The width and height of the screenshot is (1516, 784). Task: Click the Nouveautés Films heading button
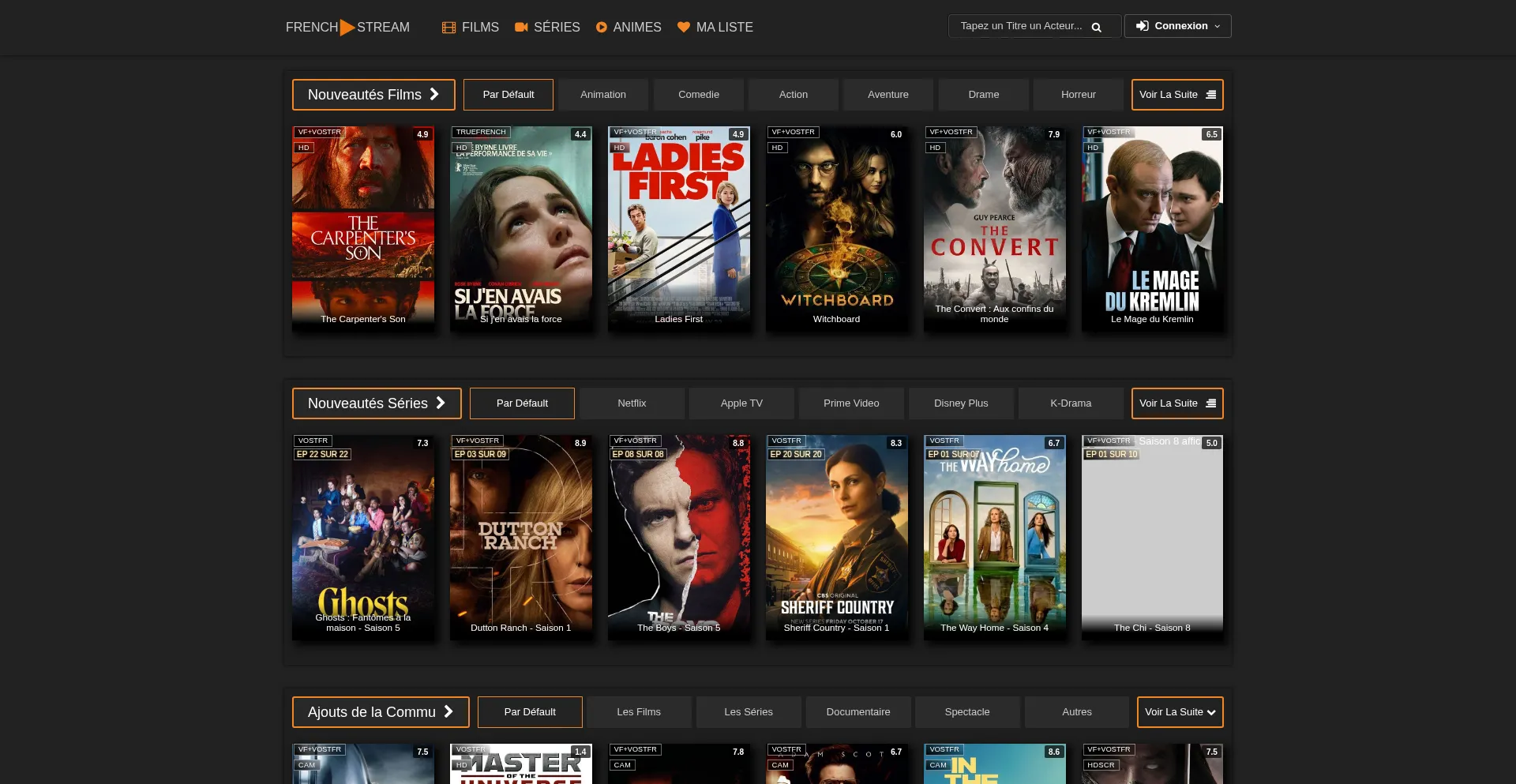[x=373, y=95]
